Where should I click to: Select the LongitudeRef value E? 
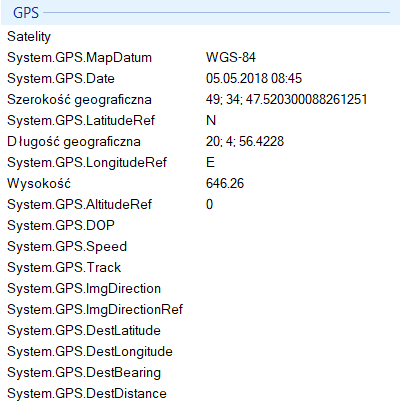[x=210, y=162]
